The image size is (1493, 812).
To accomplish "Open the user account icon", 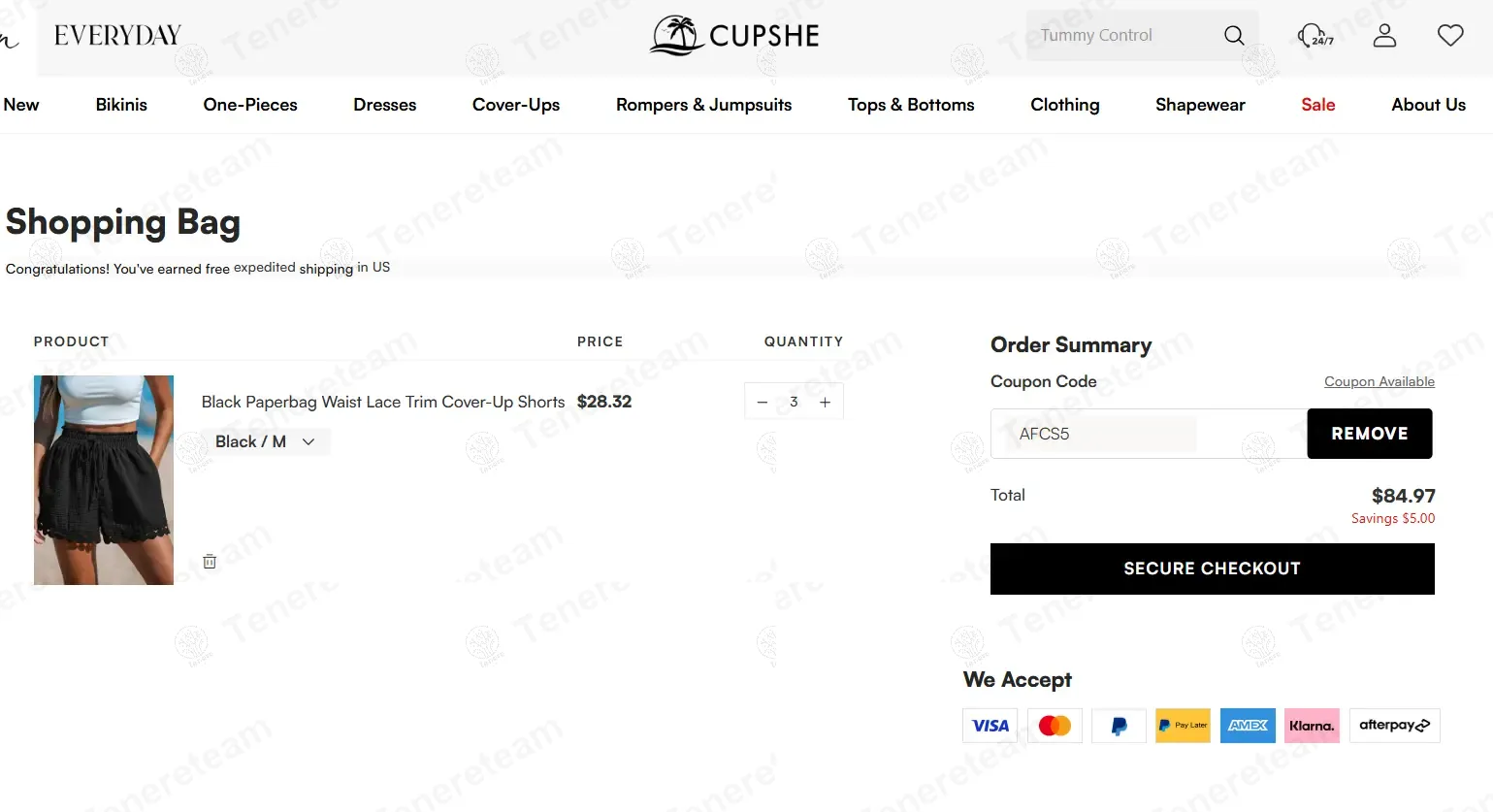I will (x=1384, y=36).
